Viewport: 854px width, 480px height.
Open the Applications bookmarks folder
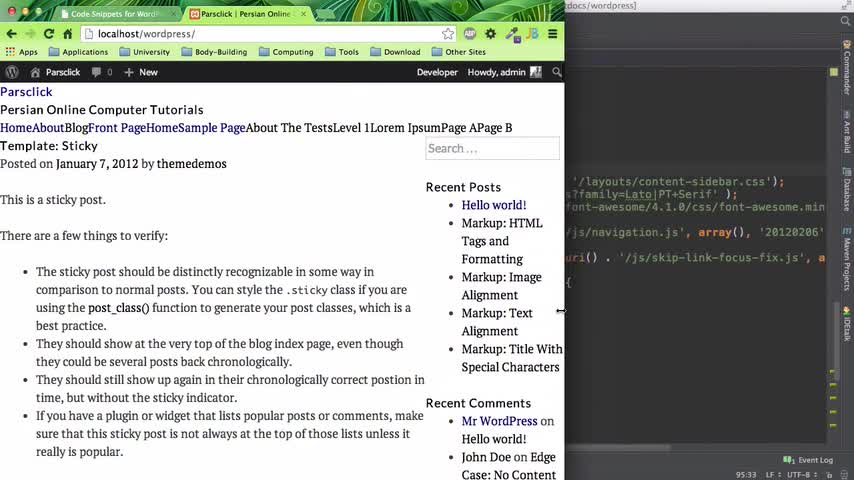click(78, 52)
